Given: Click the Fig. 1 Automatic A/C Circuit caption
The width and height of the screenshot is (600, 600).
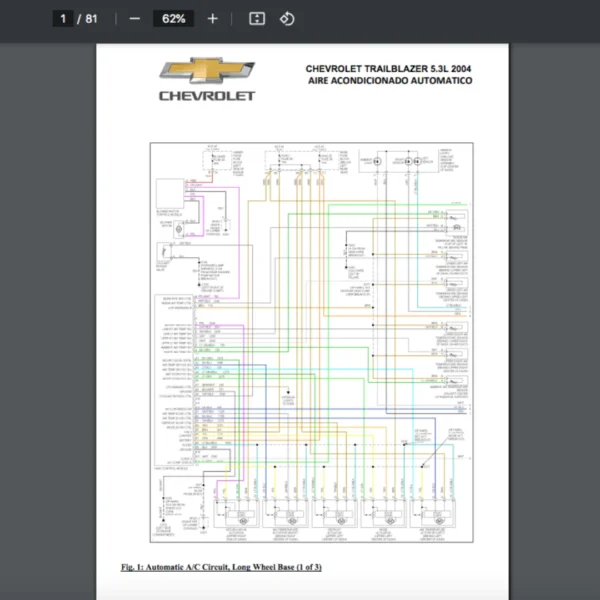Looking at the screenshot, I should pos(221,568).
